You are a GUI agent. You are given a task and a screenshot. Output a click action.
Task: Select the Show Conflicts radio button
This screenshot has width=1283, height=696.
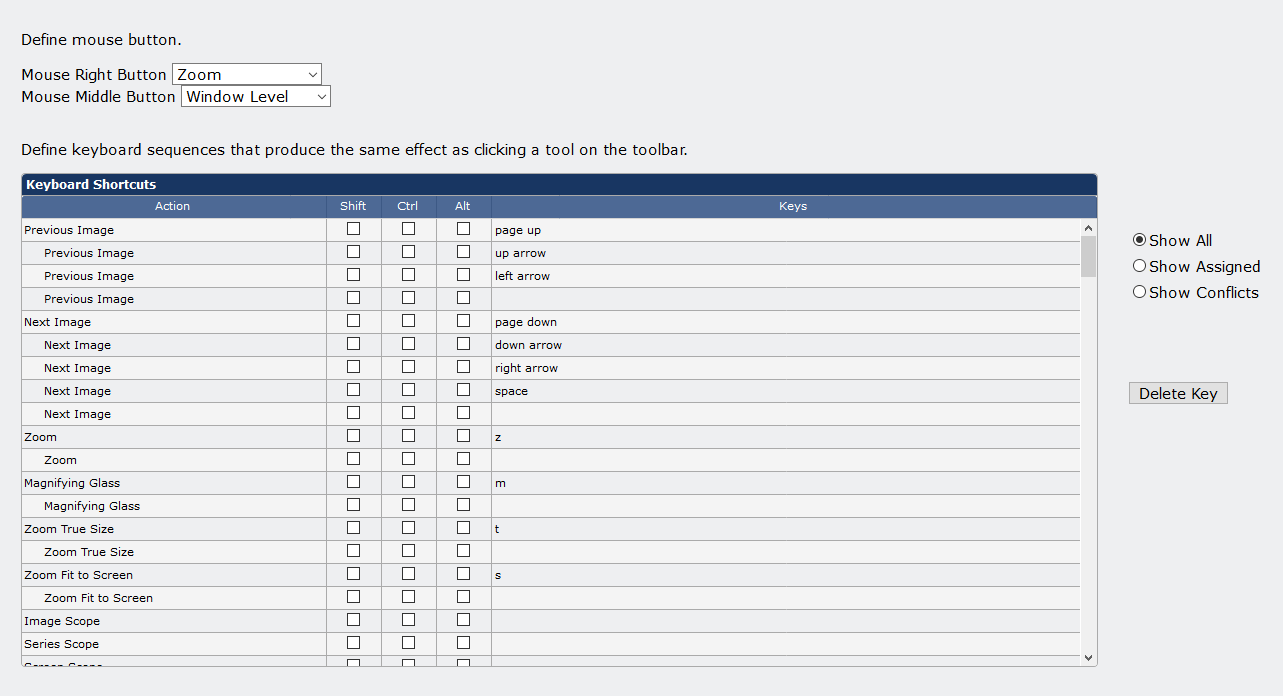tap(1140, 292)
